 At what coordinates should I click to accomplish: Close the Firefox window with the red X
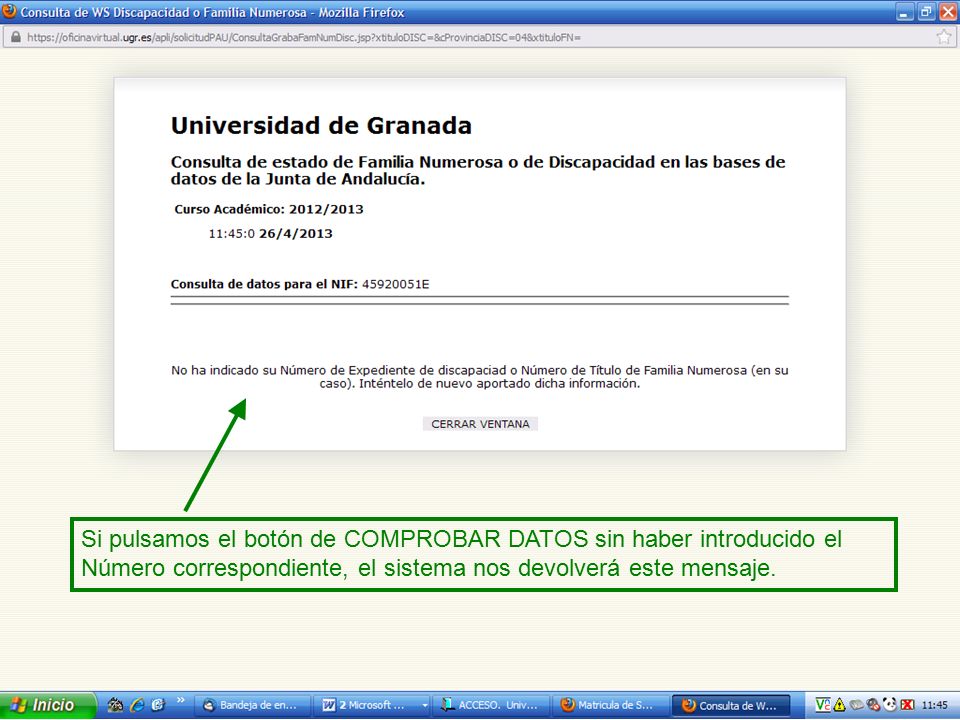tap(947, 12)
